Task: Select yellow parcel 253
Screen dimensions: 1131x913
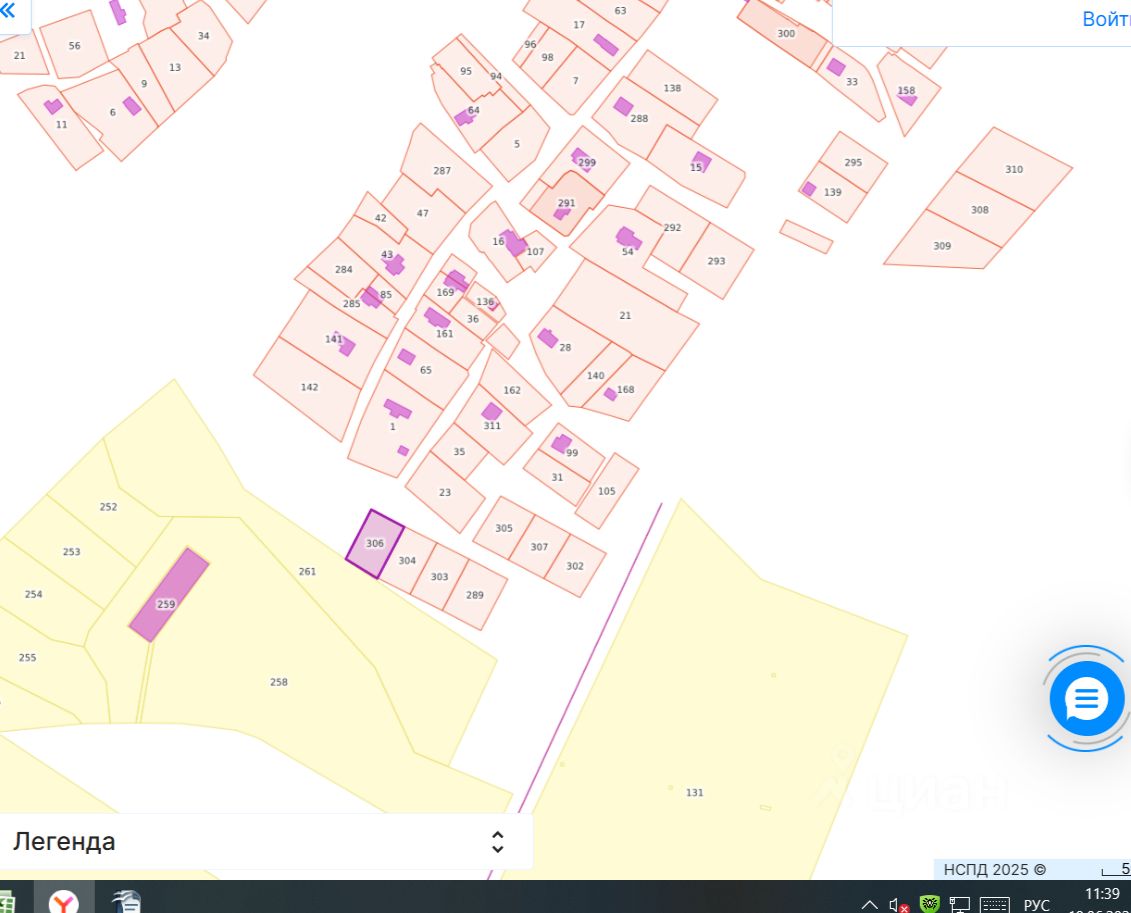Action: pyautogui.click(x=71, y=552)
